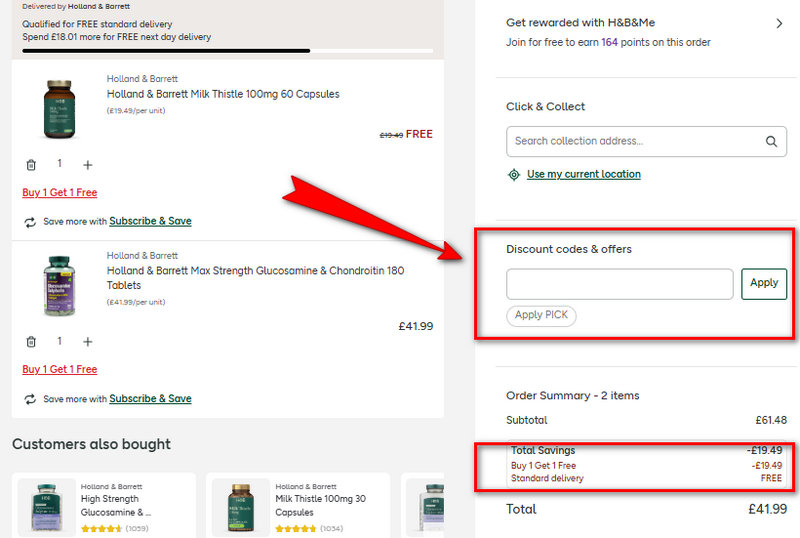Open the Use my current location link
The image size is (800, 538).
[x=583, y=174]
